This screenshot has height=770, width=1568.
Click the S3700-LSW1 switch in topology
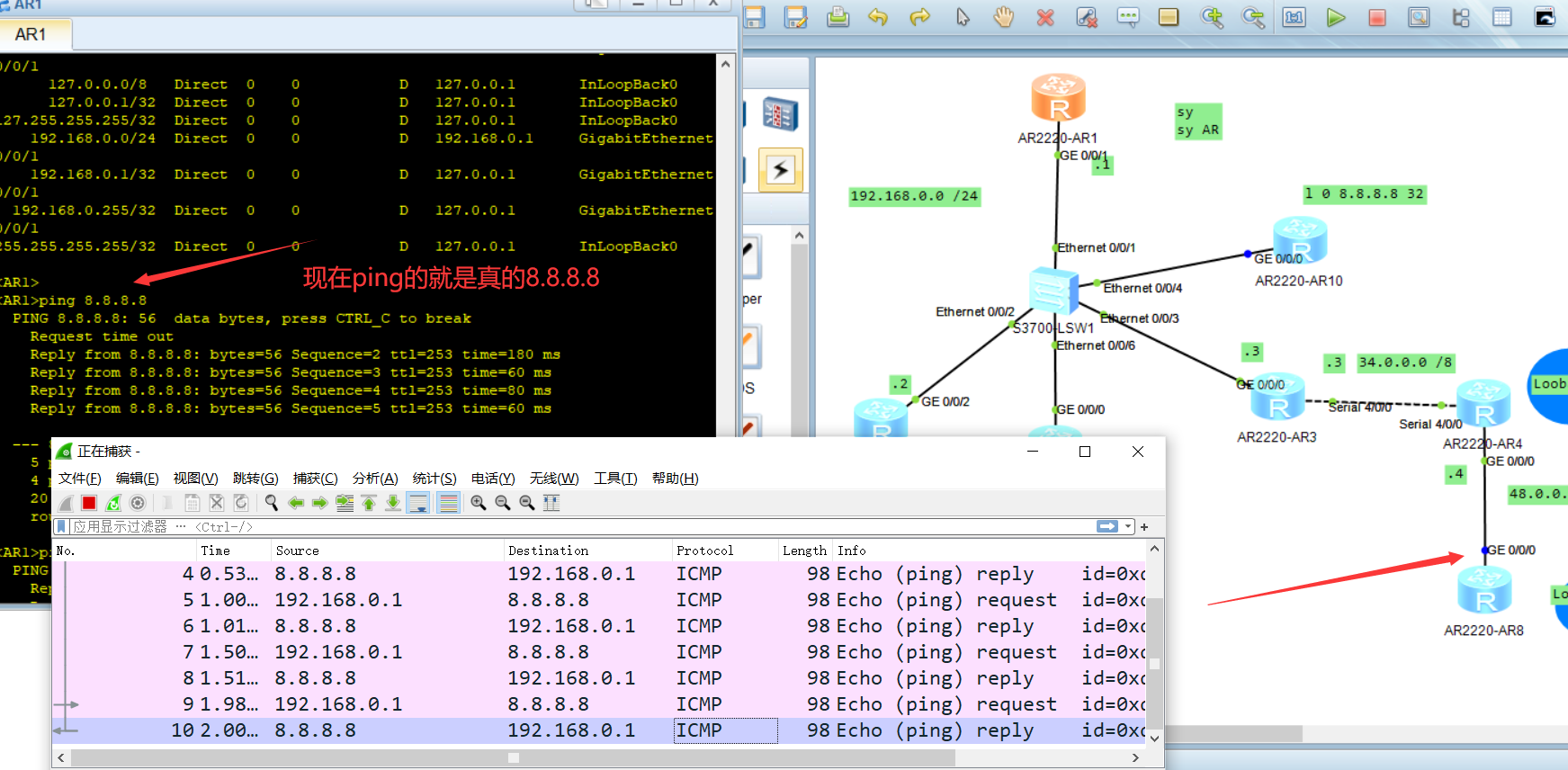[1053, 291]
